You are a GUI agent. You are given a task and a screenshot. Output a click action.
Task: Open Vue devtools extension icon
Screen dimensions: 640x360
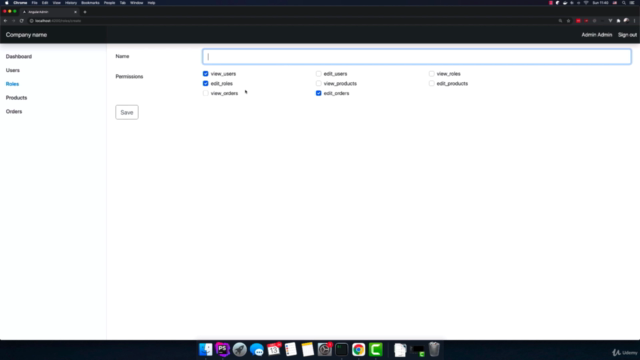coord(610,21)
